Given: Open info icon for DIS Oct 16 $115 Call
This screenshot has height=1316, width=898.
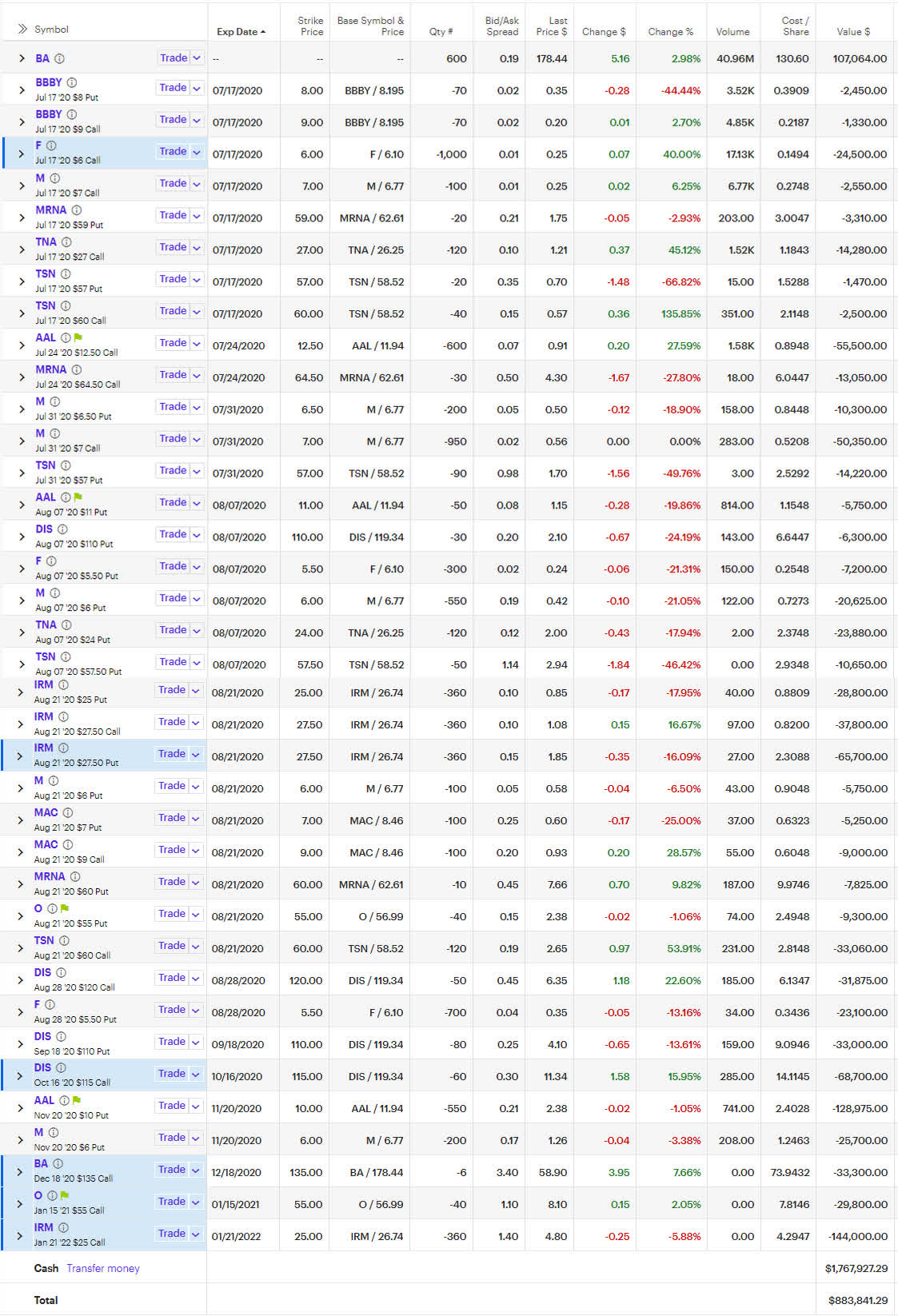Looking at the screenshot, I should pyautogui.click(x=61, y=1067).
